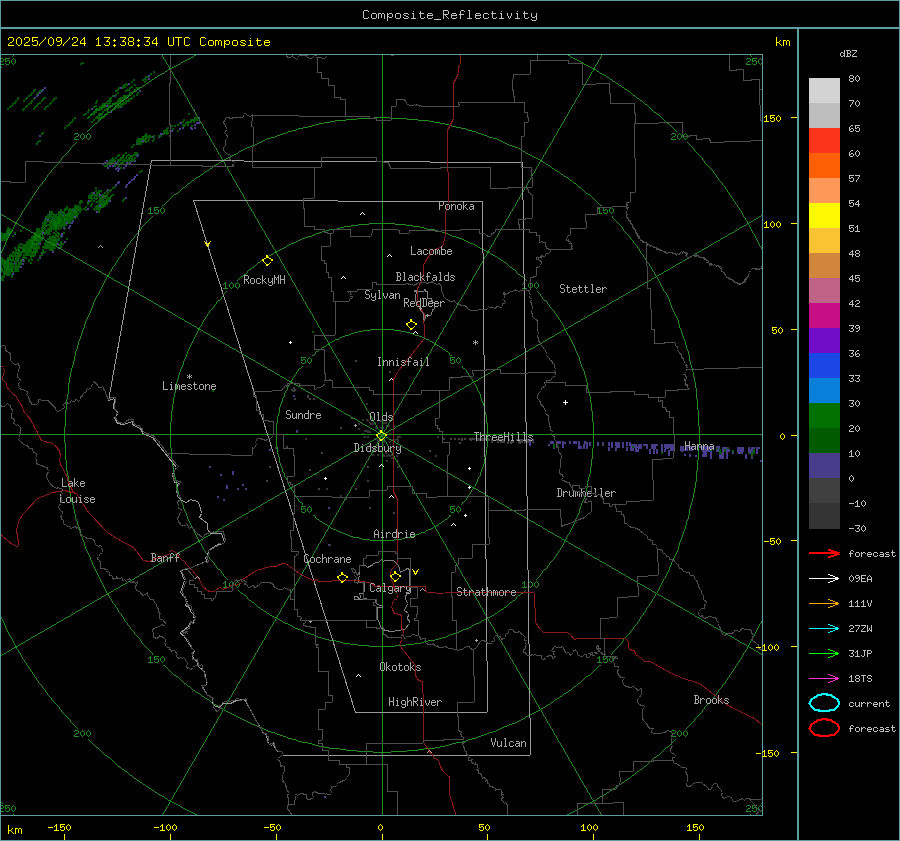The image size is (900, 841).
Task: Select the white 09EA arrow legend entry
Action: 824,578
